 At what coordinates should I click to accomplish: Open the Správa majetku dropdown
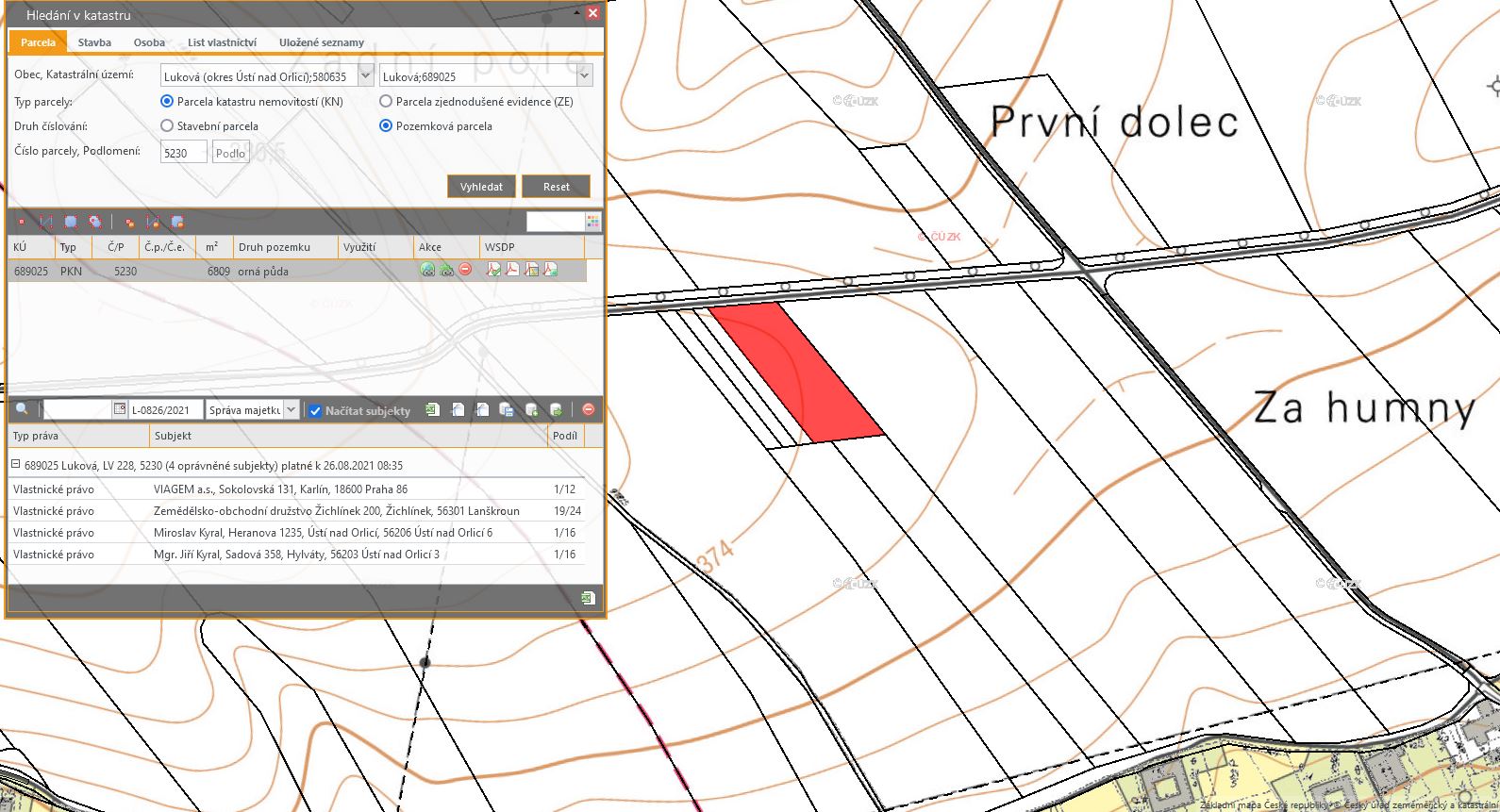[292, 410]
